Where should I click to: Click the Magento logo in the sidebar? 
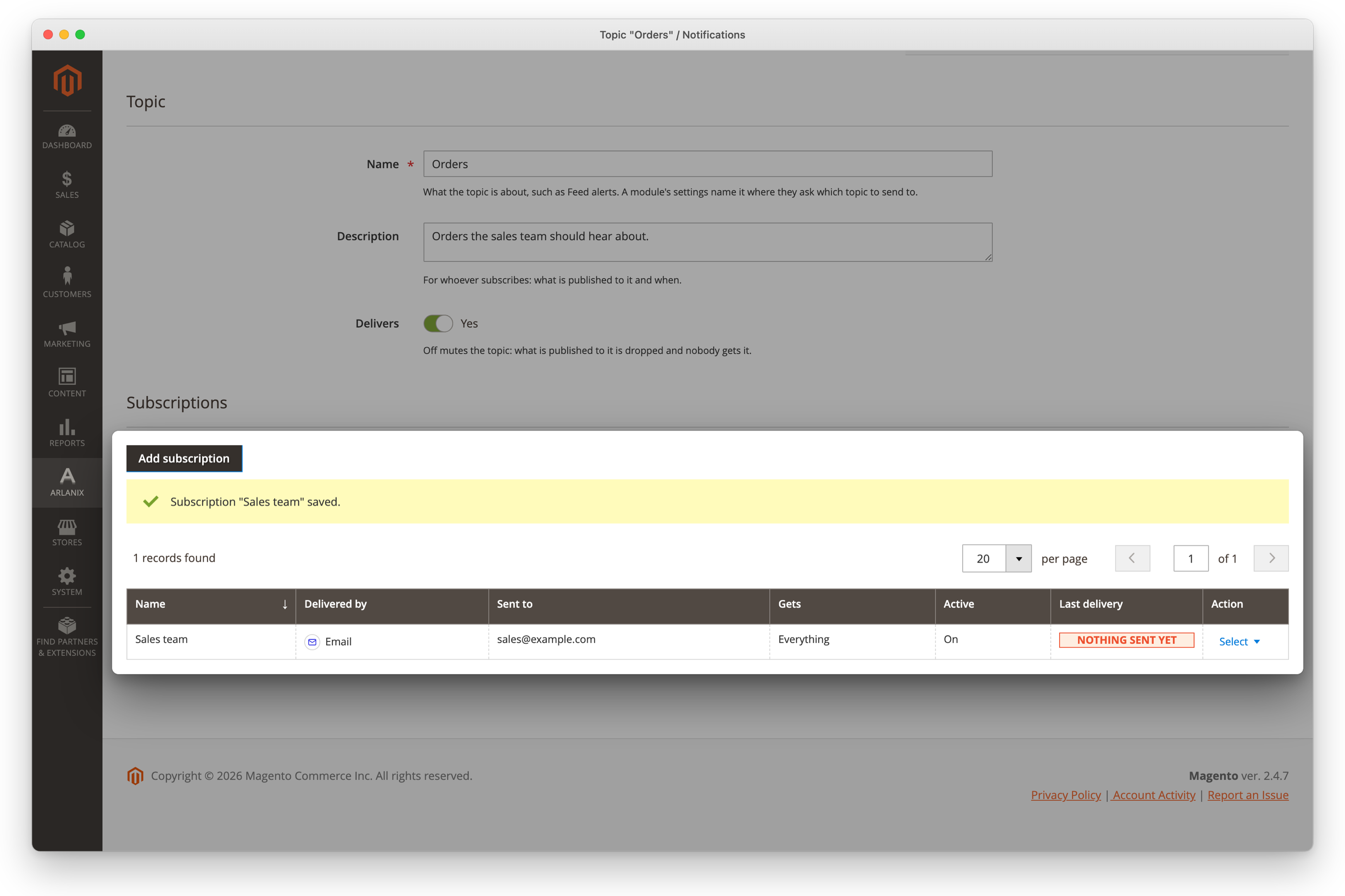point(67,81)
